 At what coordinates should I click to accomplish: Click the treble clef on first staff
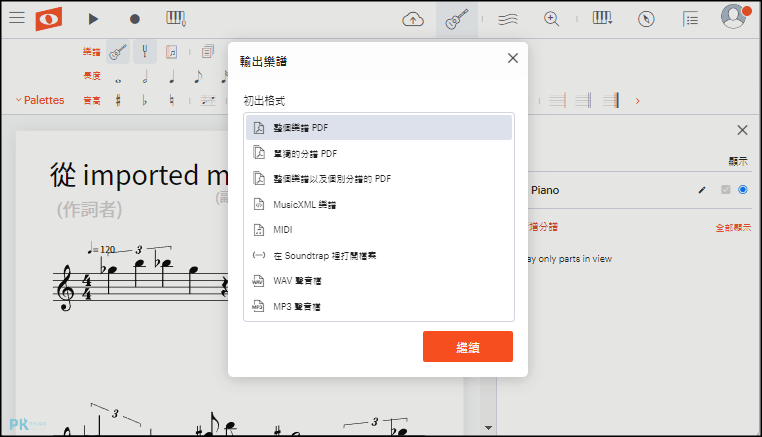65,288
